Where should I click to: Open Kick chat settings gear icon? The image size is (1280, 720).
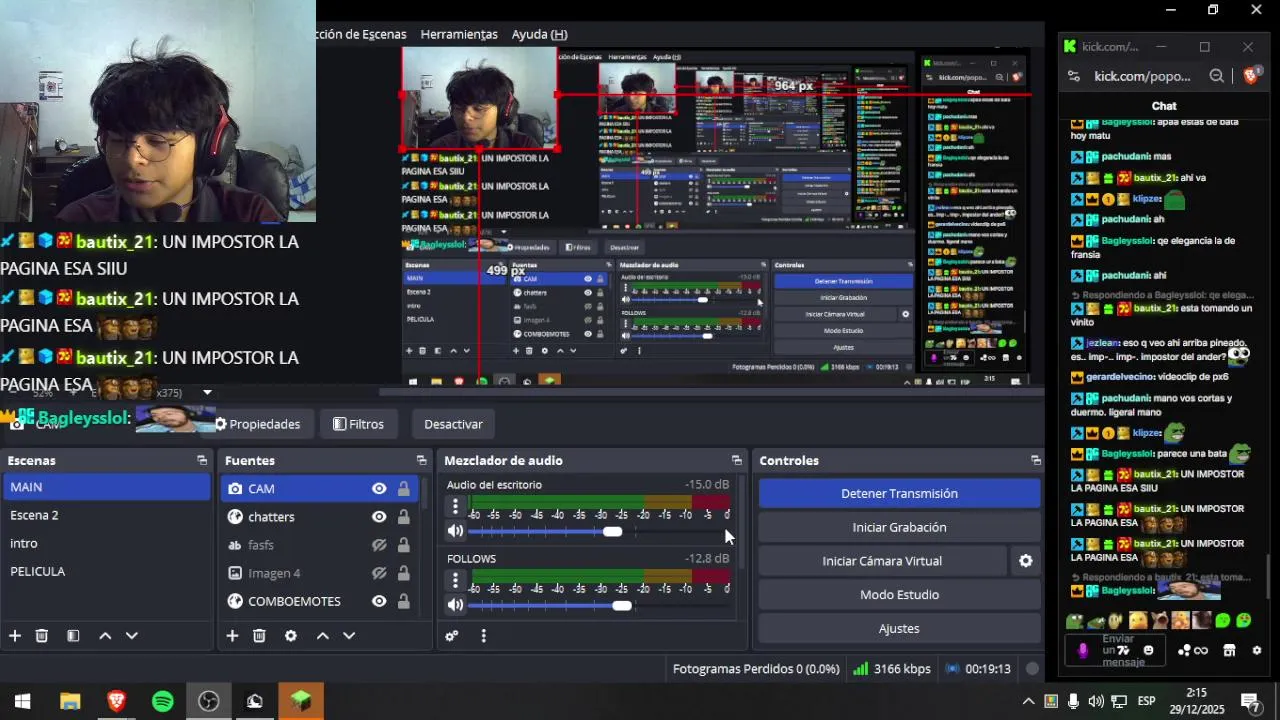tap(1257, 651)
